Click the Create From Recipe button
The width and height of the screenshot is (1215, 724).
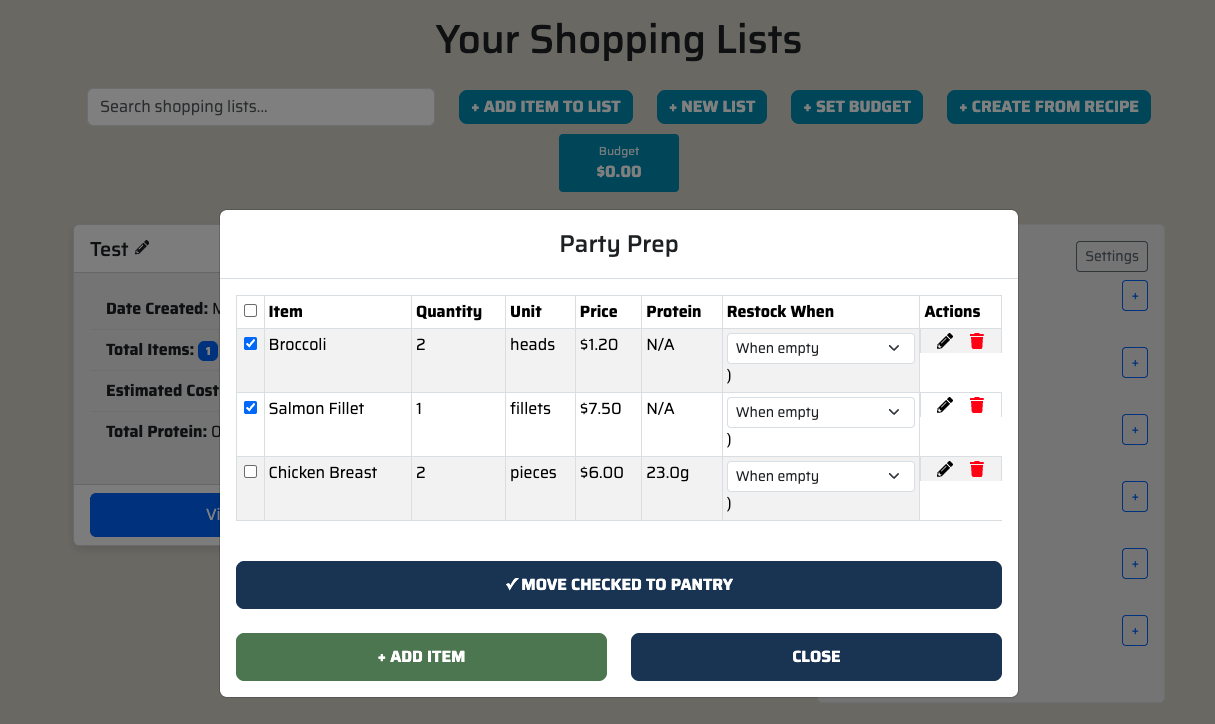coord(1048,106)
